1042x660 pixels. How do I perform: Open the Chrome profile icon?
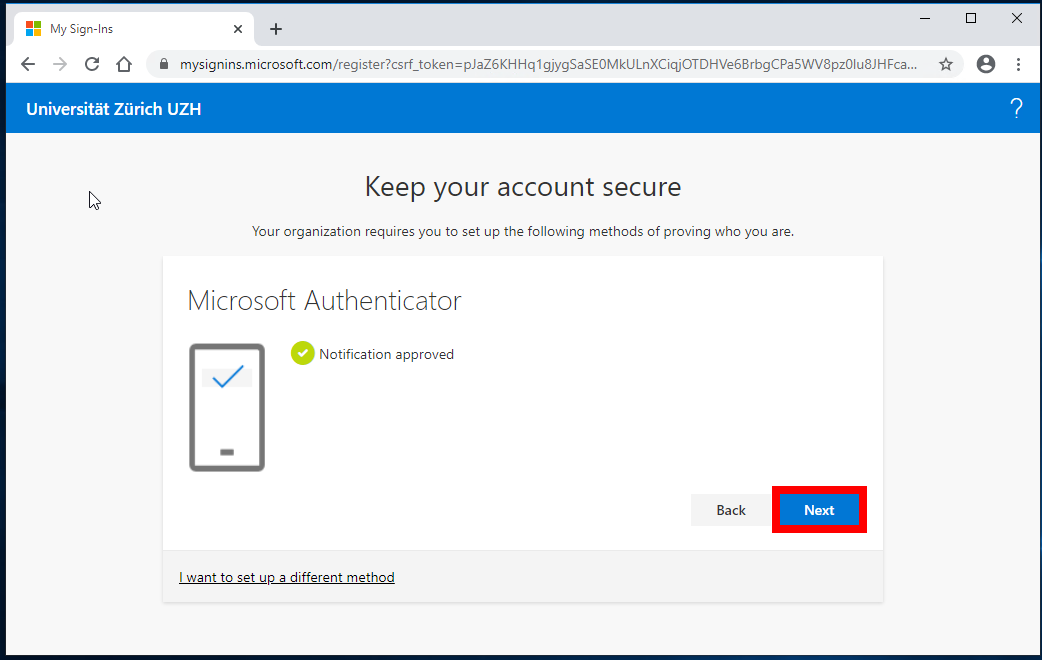click(x=986, y=64)
